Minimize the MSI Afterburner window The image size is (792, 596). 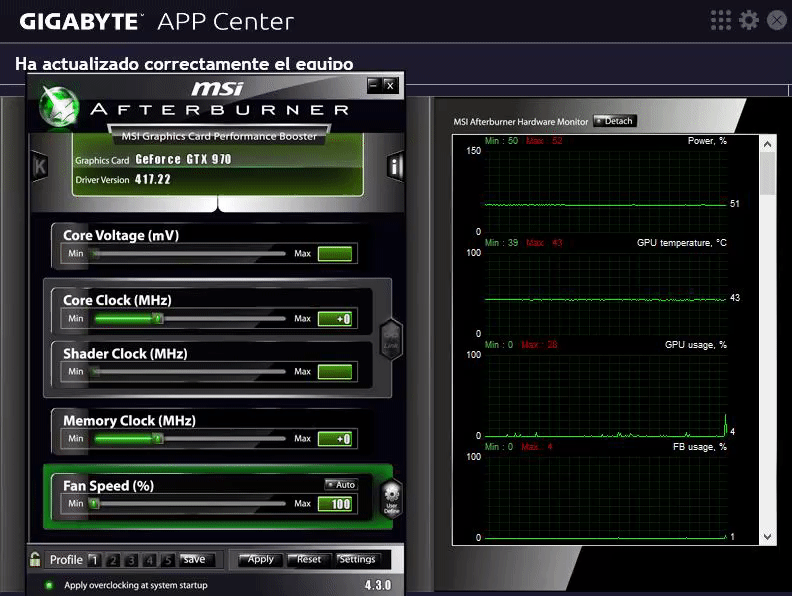(374, 85)
